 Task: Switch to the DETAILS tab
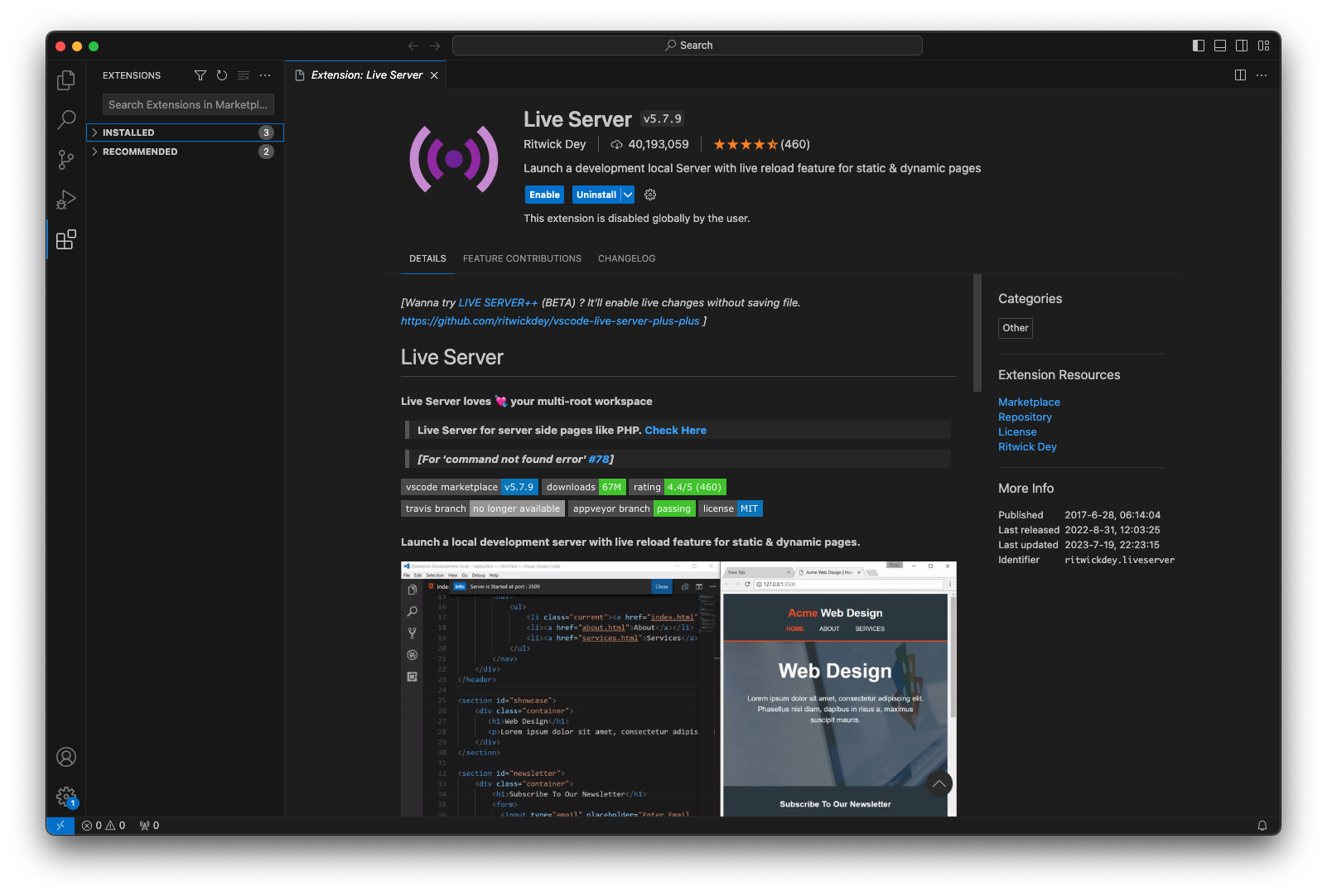click(x=427, y=259)
